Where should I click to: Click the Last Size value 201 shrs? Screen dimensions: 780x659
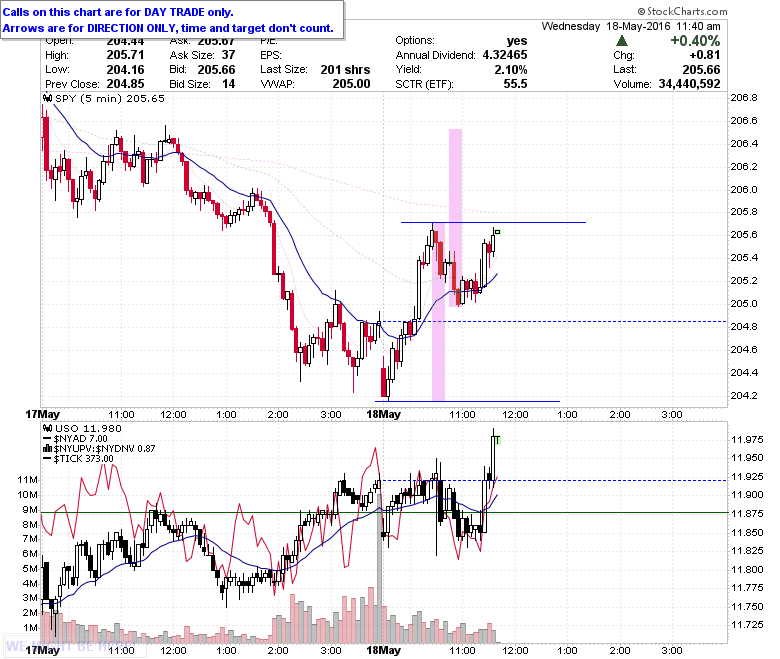click(345, 70)
